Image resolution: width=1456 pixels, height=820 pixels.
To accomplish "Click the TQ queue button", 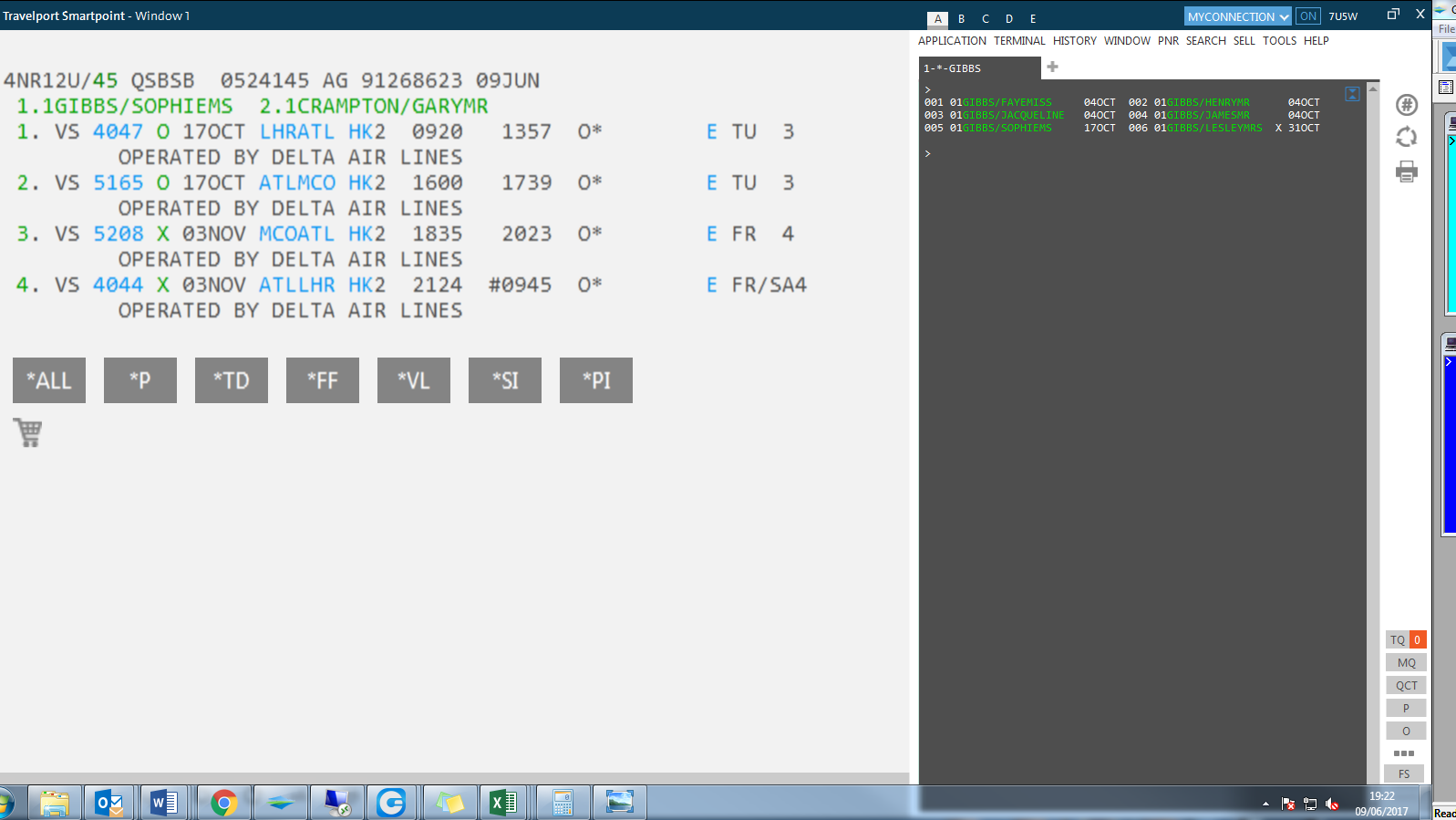I will coord(1398,640).
